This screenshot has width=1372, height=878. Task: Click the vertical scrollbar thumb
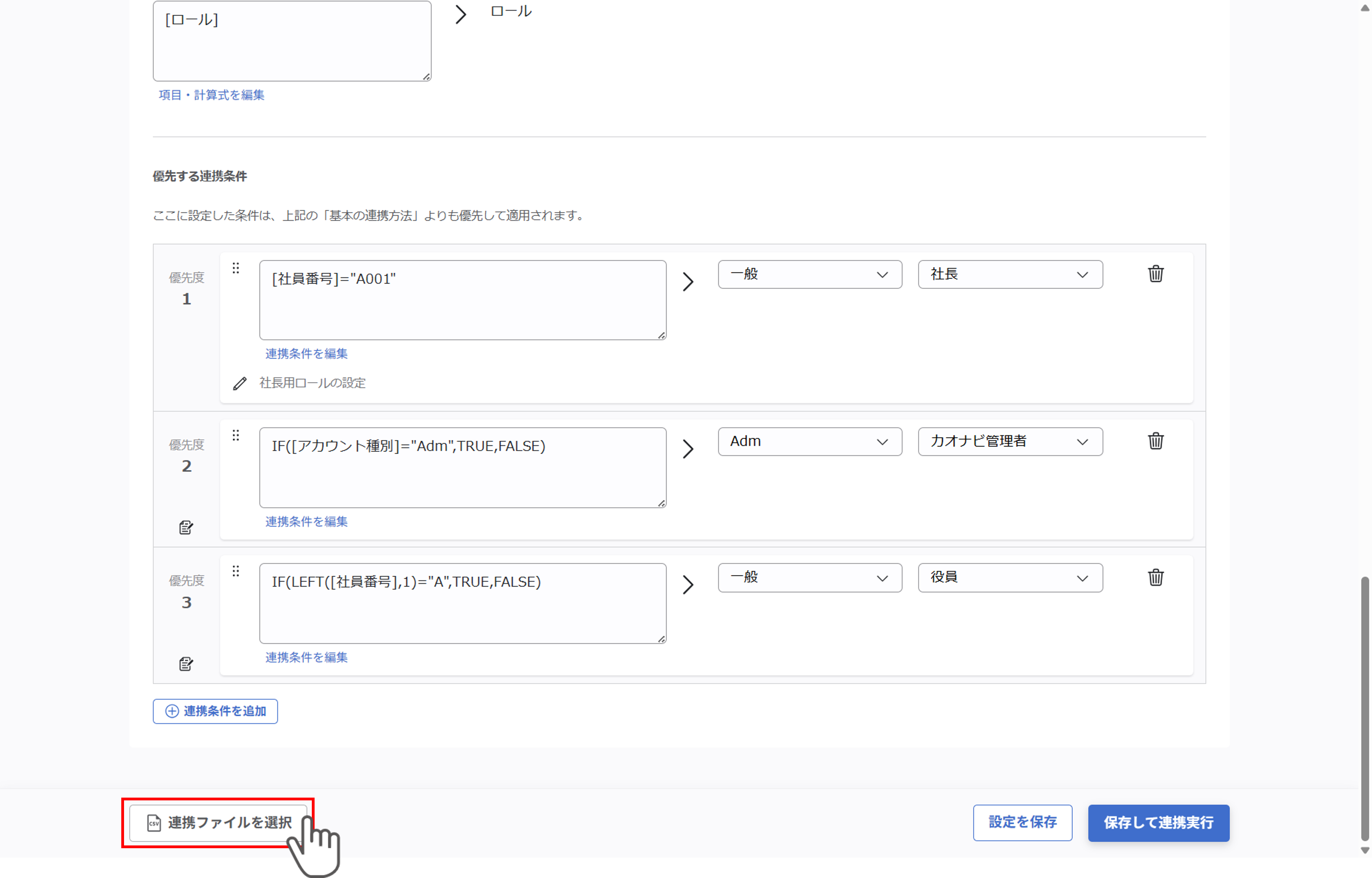click(1365, 708)
